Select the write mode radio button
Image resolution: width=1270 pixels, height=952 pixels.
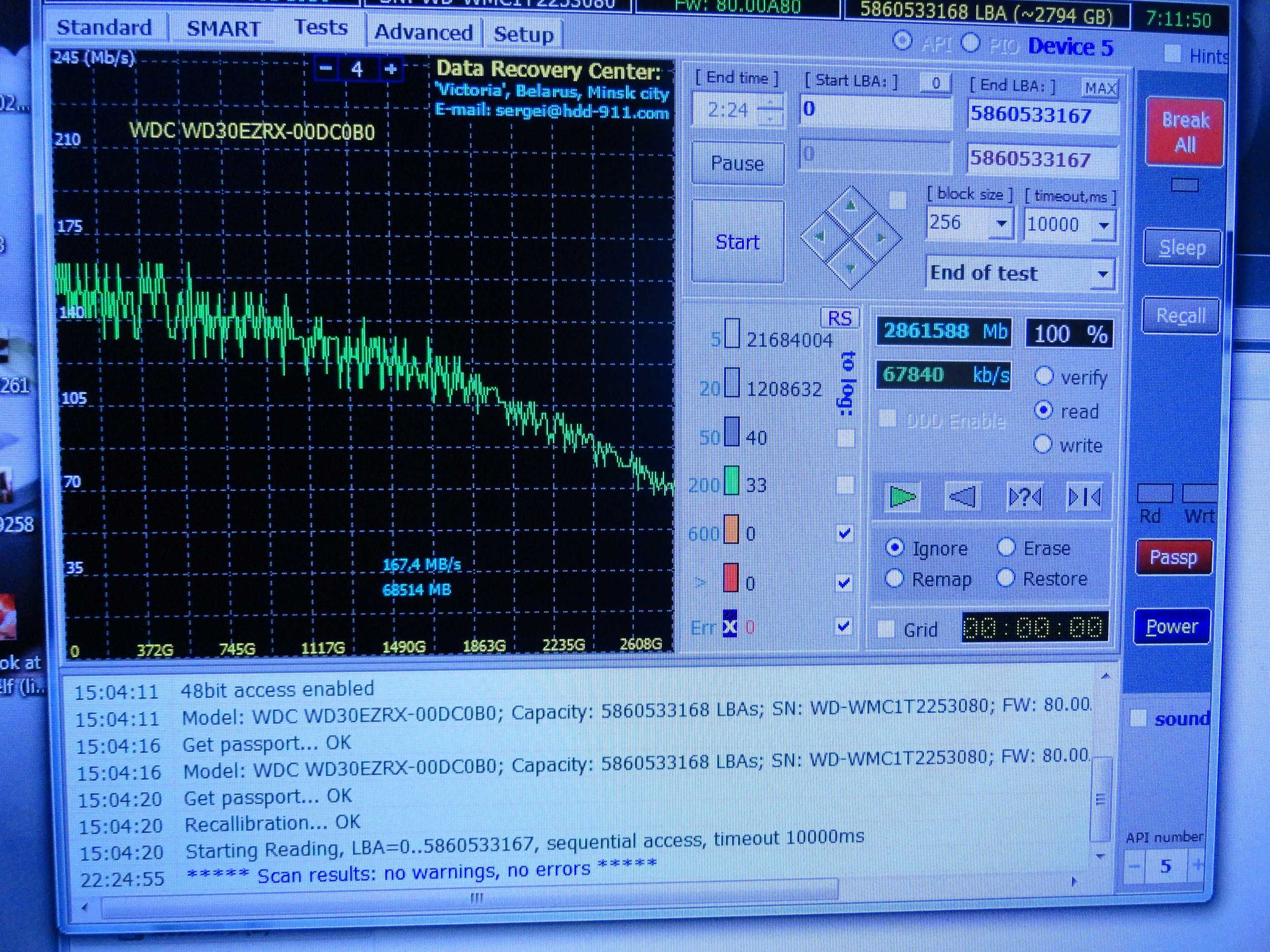coord(1043,444)
